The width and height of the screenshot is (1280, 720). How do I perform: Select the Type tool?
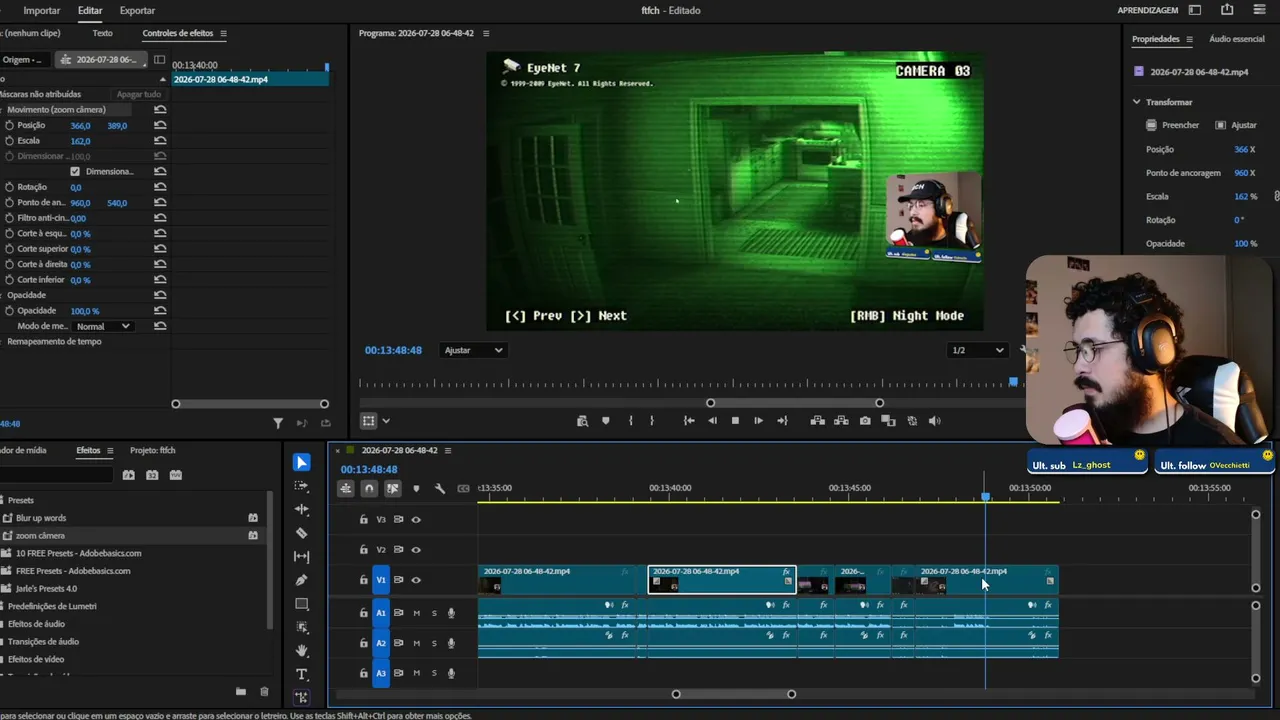[302, 674]
